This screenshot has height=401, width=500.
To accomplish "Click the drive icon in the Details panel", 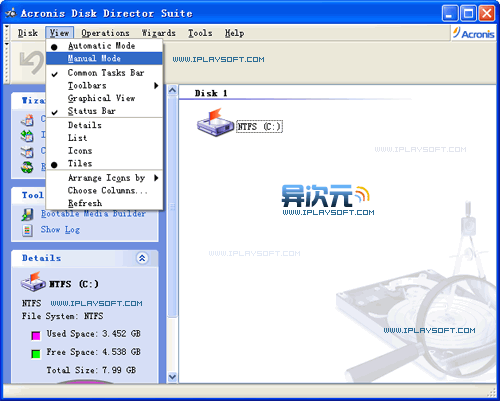I will click(33, 283).
